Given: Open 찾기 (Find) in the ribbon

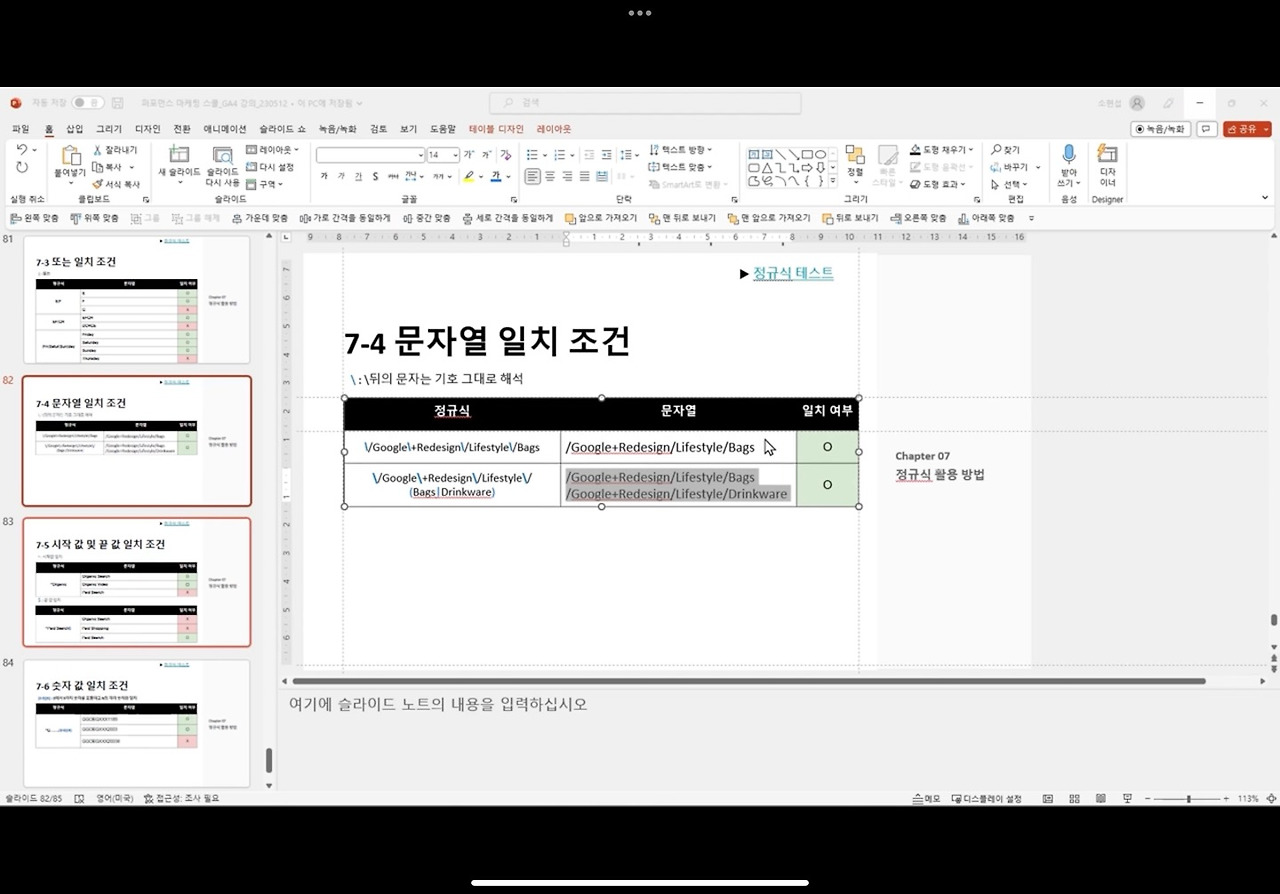Looking at the screenshot, I should pos(1008,149).
